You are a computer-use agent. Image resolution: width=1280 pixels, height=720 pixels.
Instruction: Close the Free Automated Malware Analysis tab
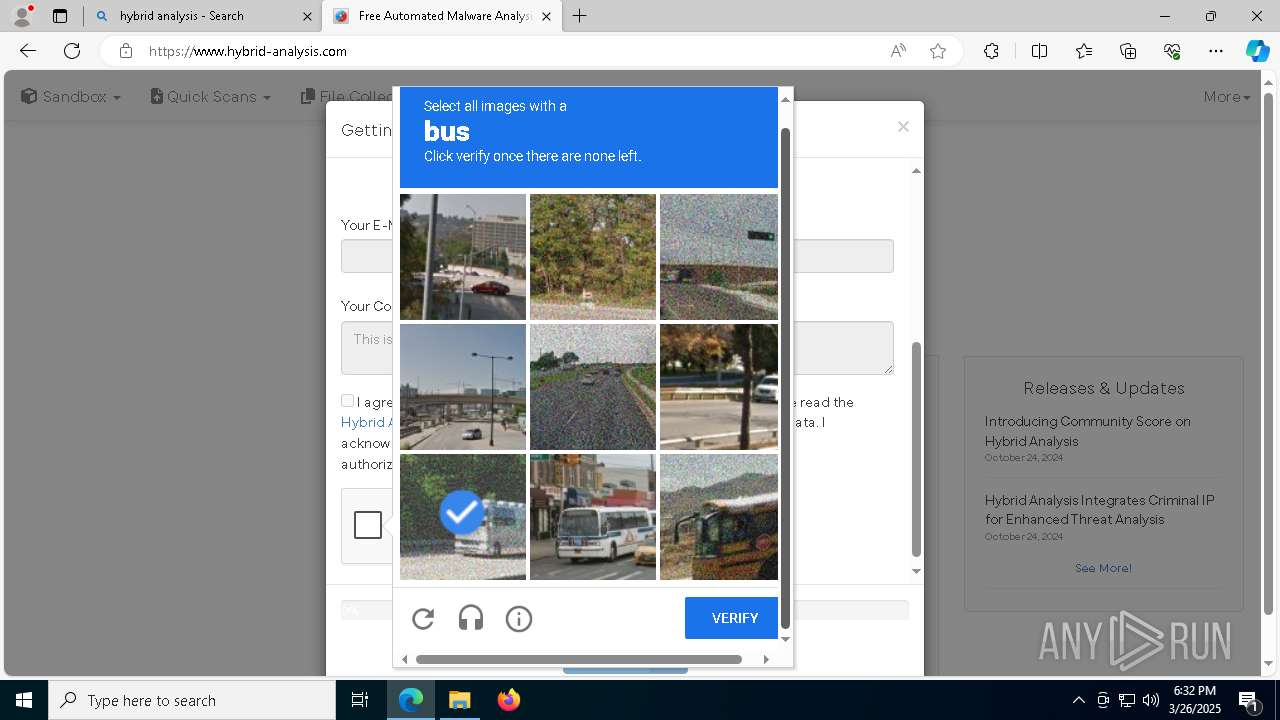[546, 16]
